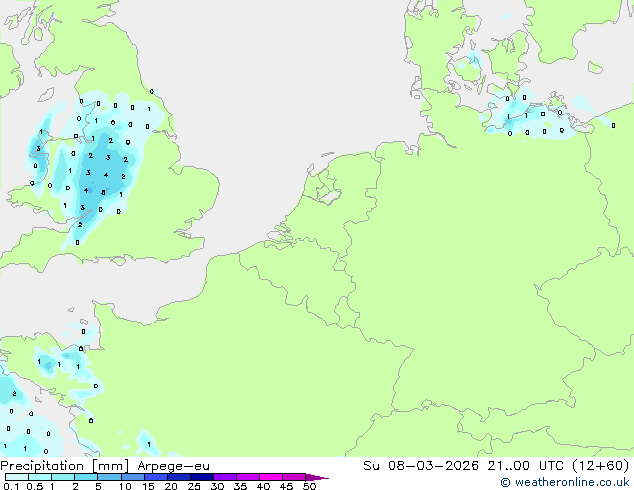Select the 'Arpege-eu' model name label

tap(173, 466)
